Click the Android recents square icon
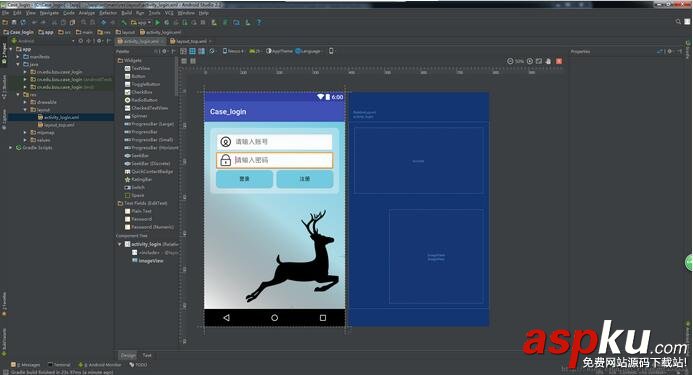The image size is (693, 375). pyautogui.click(x=323, y=318)
